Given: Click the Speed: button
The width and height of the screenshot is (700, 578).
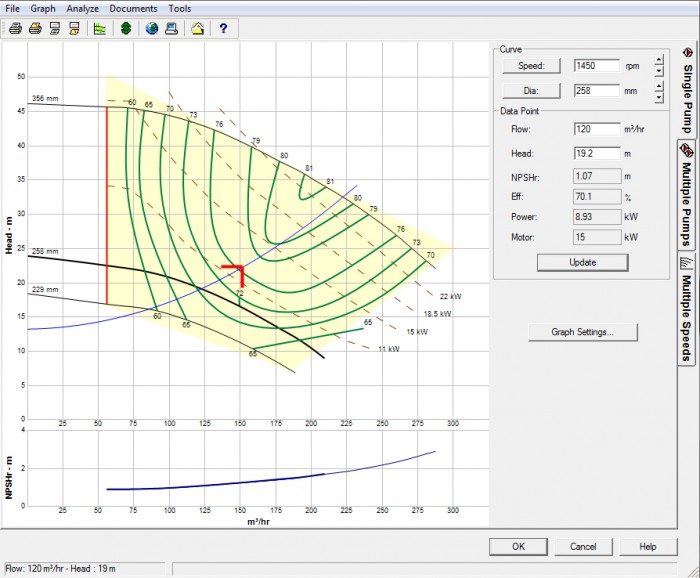Looking at the screenshot, I should pos(531,66).
